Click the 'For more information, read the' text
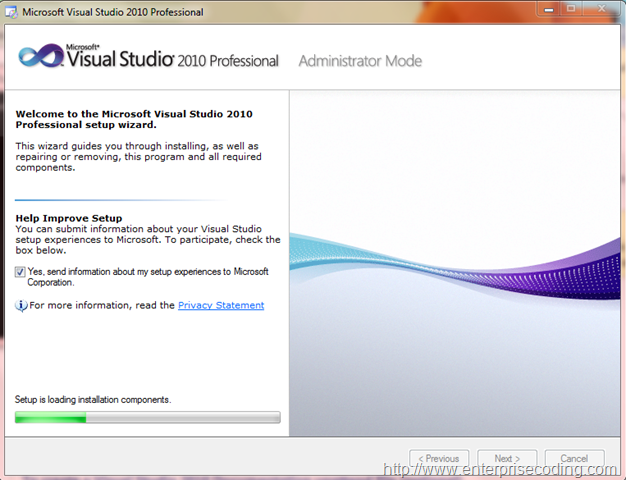 (x=102, y=305)
